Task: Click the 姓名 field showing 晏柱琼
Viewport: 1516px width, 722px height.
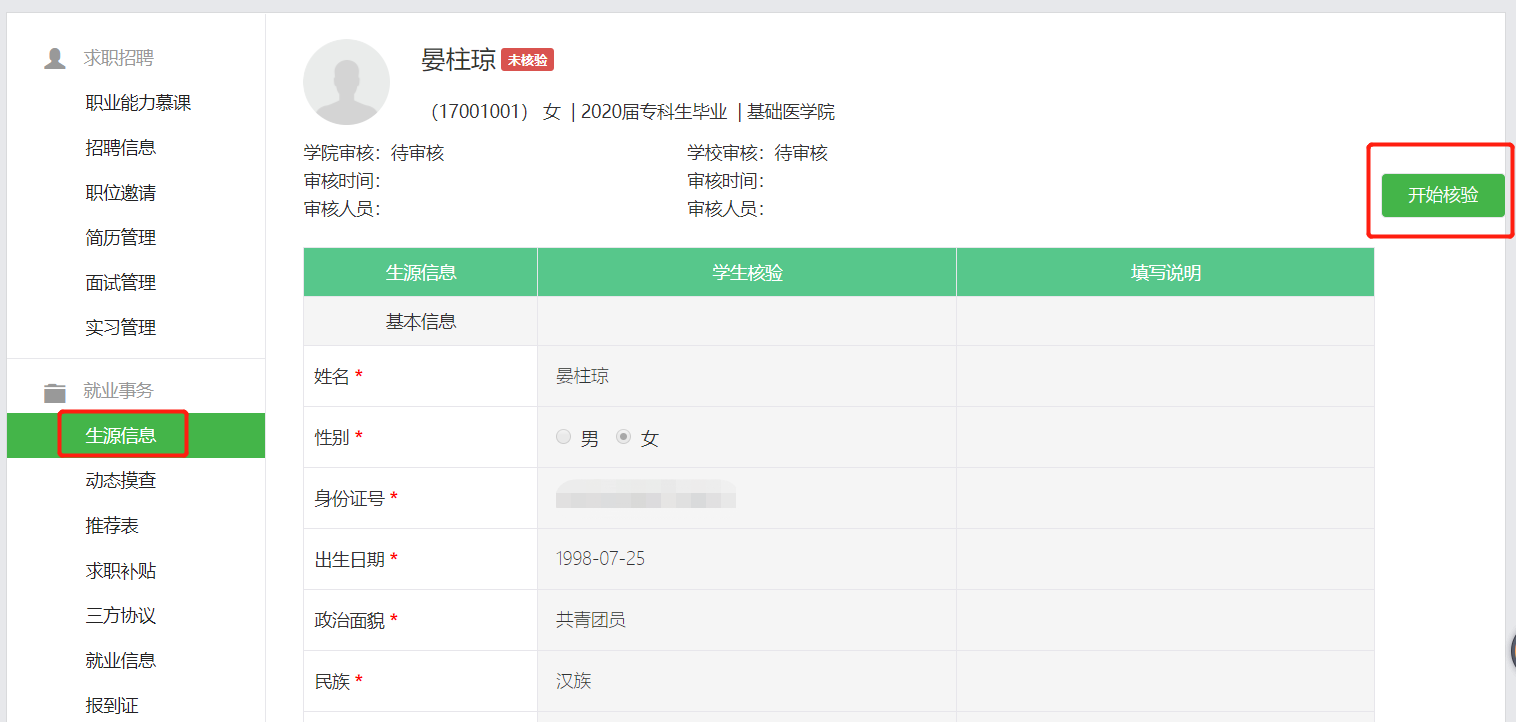Action: tap(745, 377)
